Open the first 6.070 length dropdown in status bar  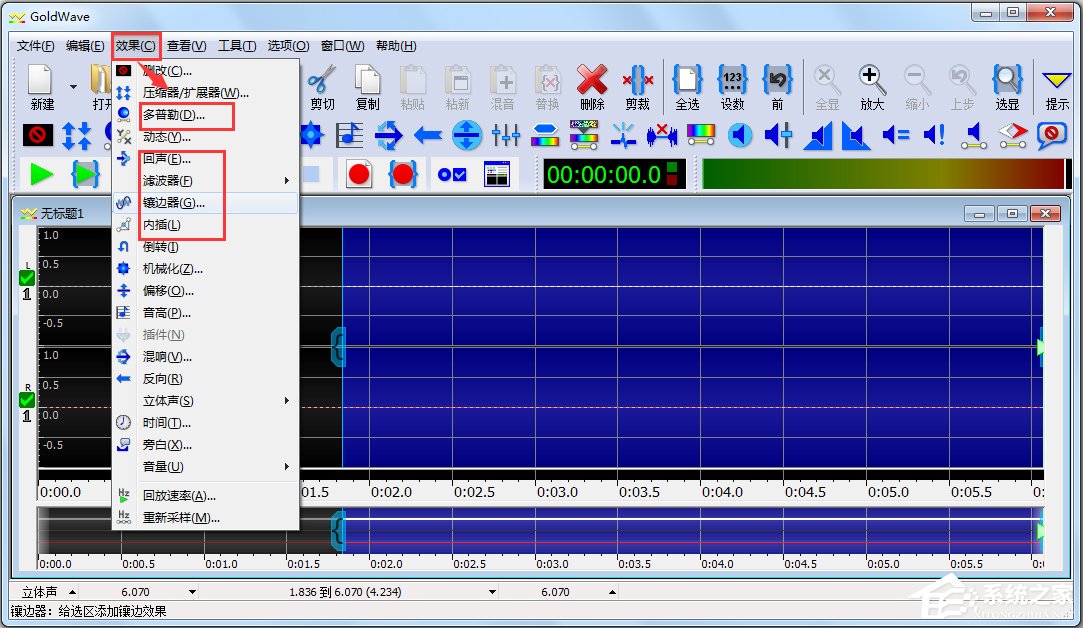pos(193,592)
